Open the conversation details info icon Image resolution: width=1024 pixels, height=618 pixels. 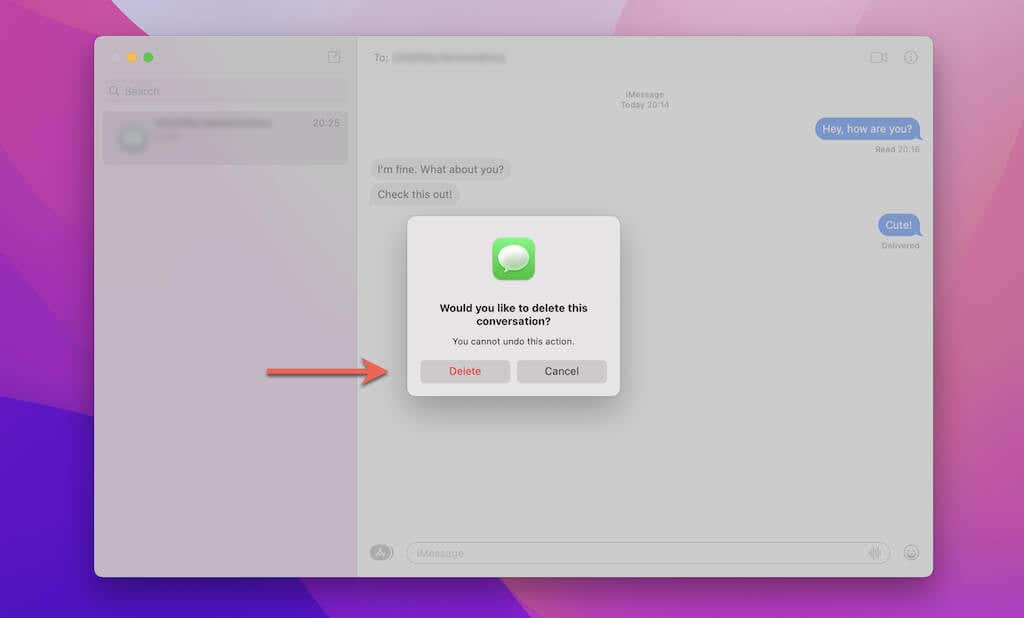[x=910, y=57]
